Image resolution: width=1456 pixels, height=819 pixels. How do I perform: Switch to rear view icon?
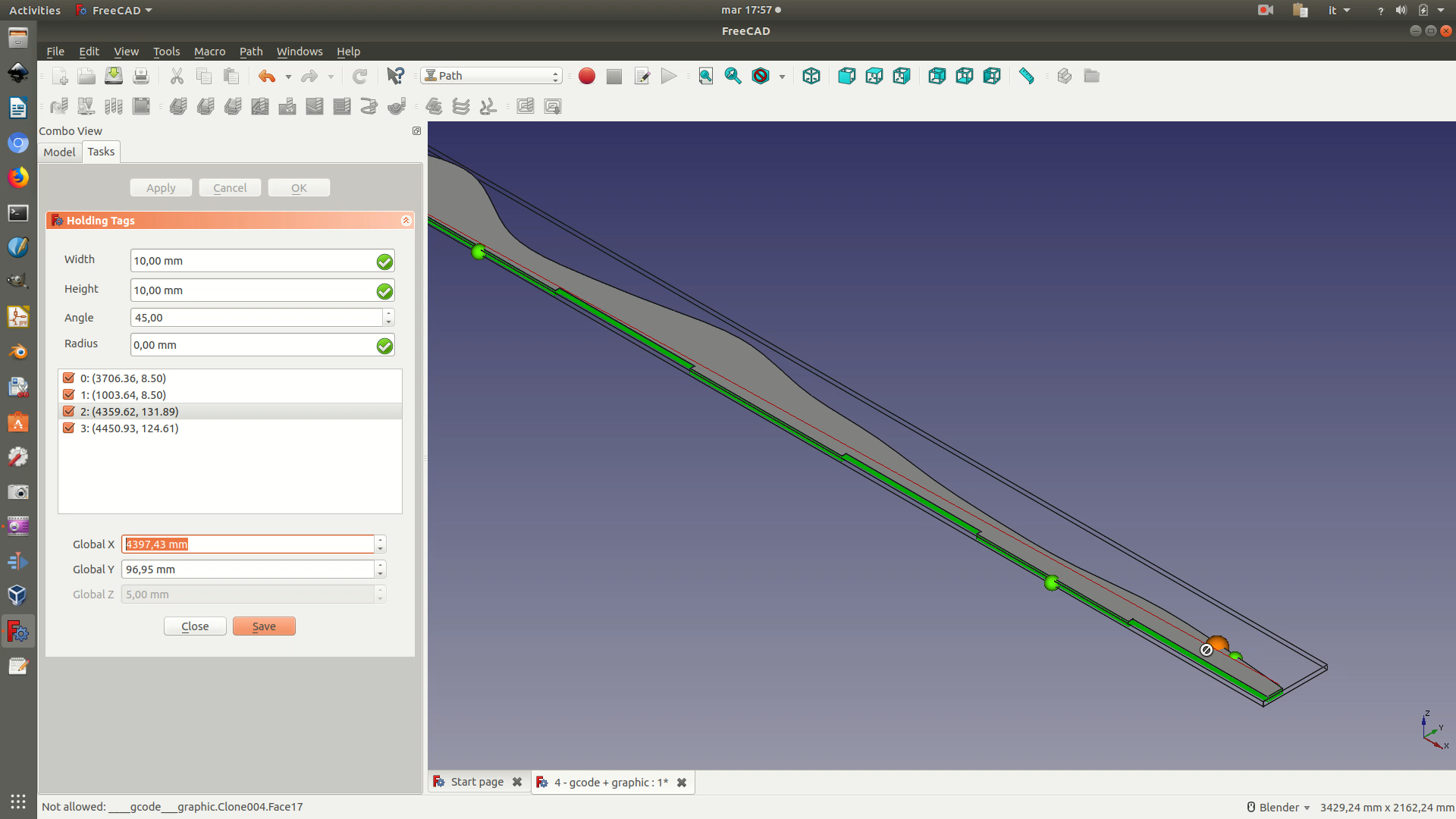click(937, 76)
